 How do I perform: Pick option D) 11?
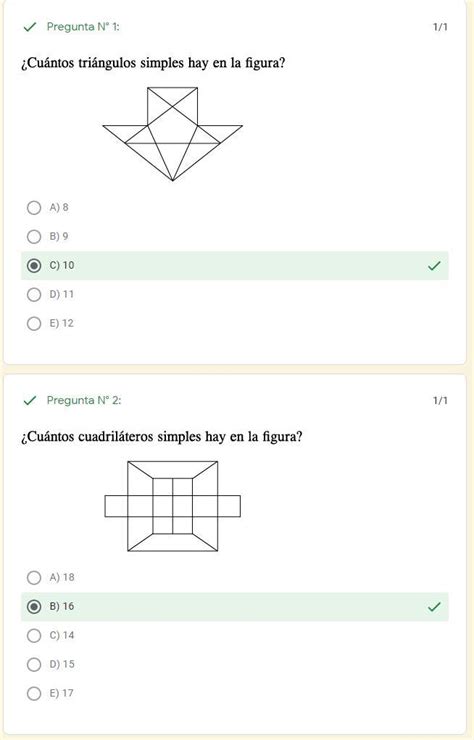pos(34,294)
